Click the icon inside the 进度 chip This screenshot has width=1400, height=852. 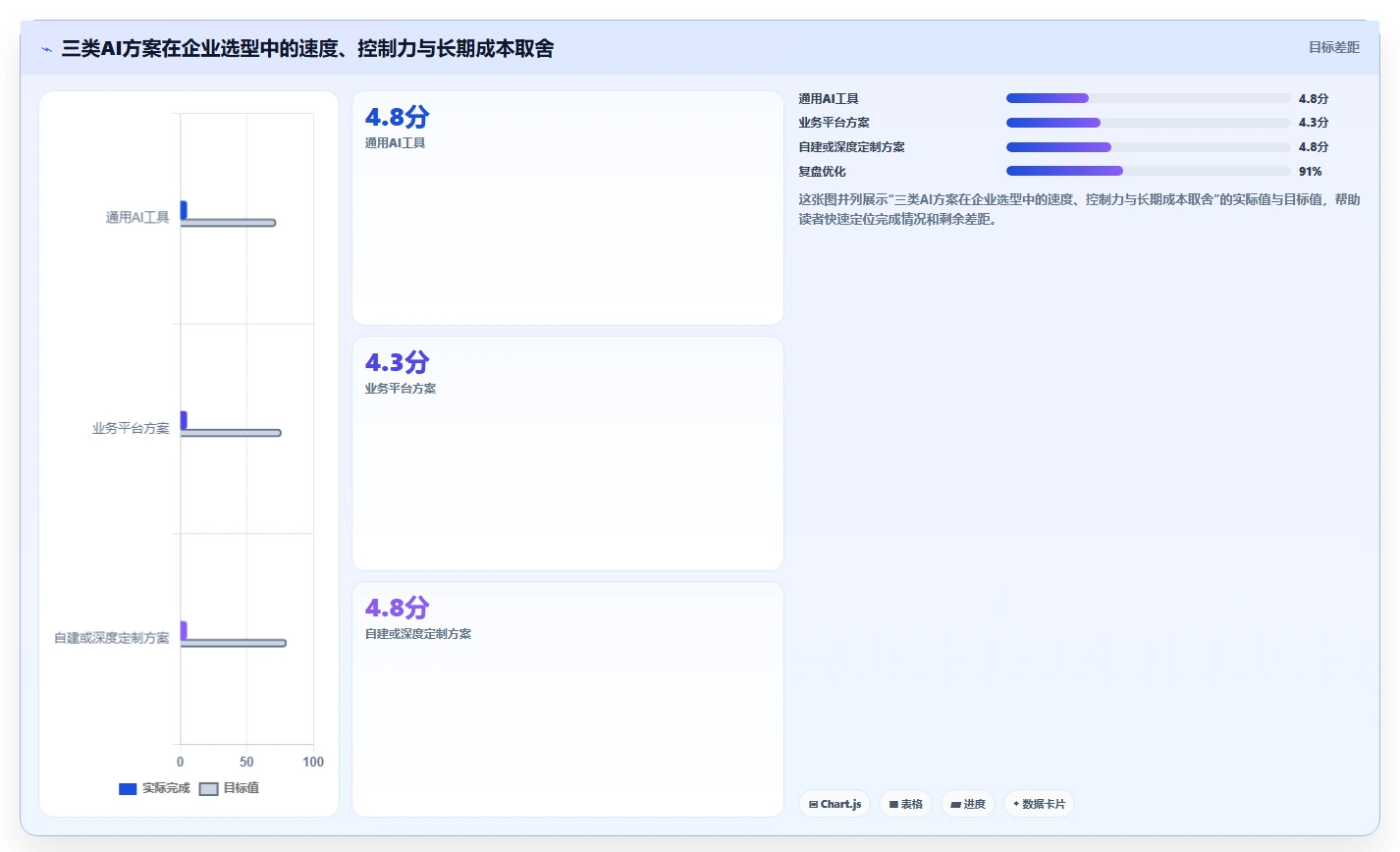(x=955, y=804)
